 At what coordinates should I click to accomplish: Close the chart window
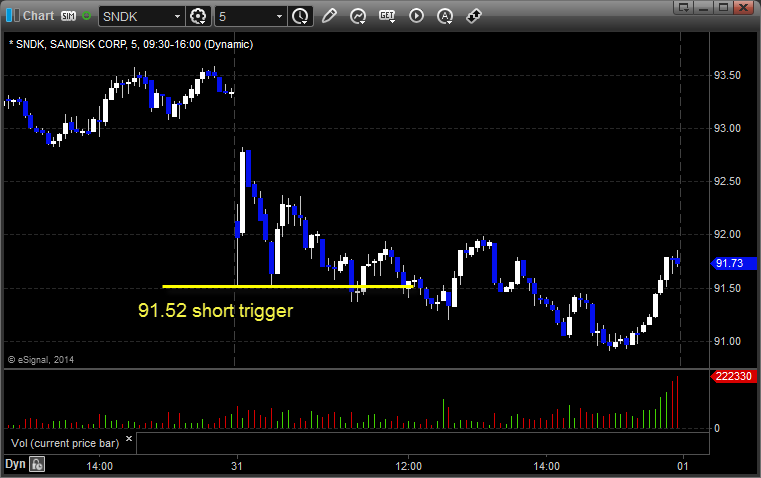click(743, 7)
